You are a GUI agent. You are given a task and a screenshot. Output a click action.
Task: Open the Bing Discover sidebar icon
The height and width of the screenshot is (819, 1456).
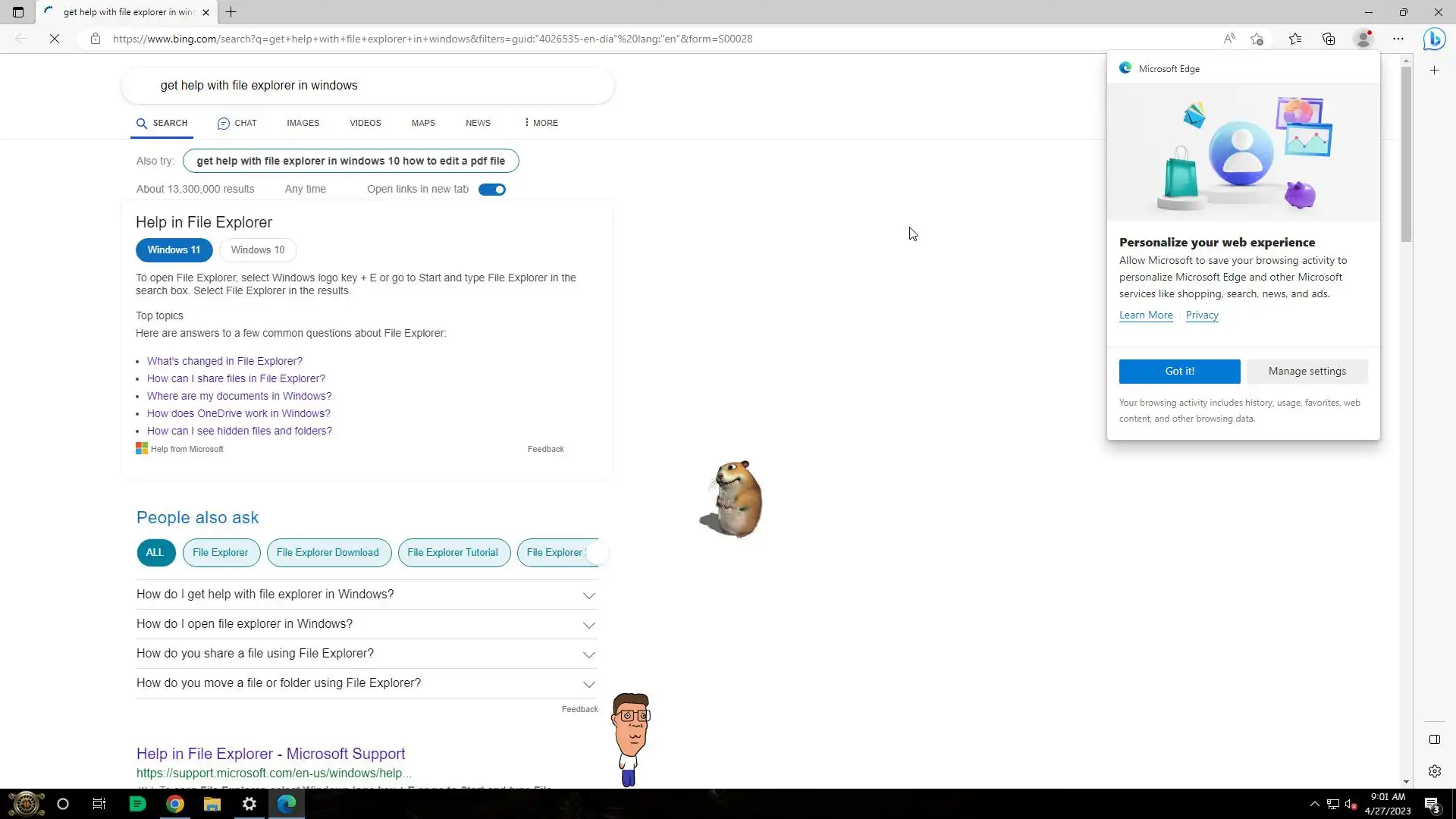[1433, 39]
